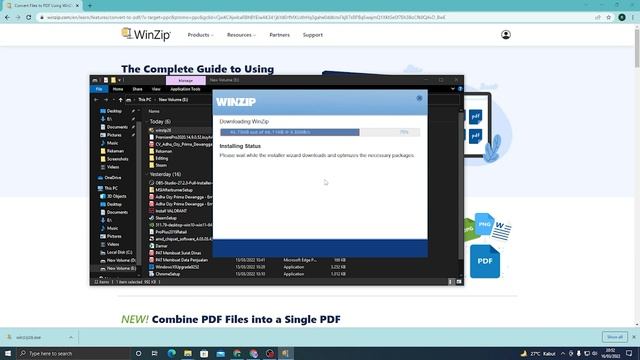
Task: Bookmark this page with star icon
Action: [609, 18]
